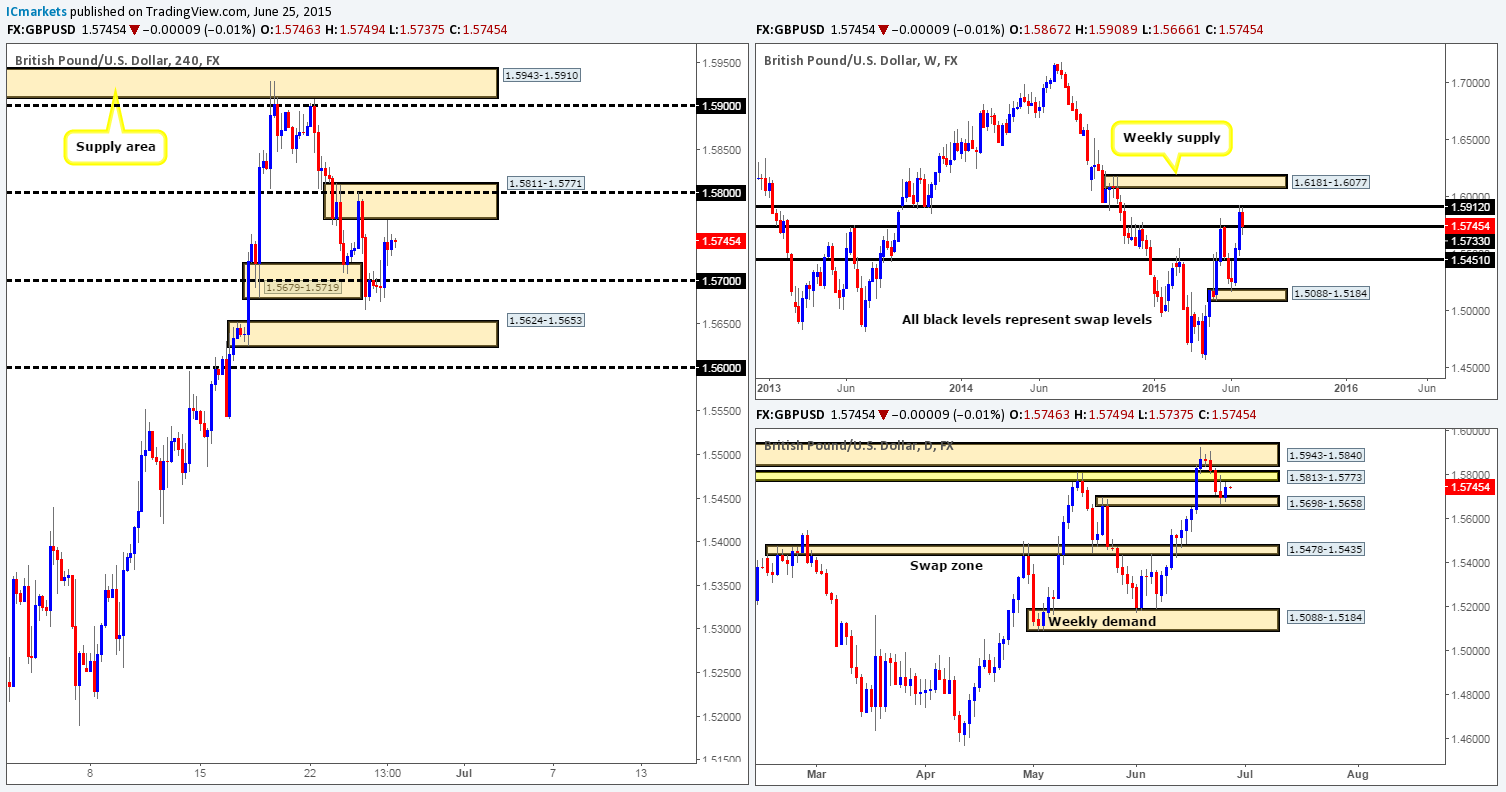This screenshot has height=792, width=1506.
Task: Click the 1.59000 price level on 240 axis
Action: pos(721,105)
